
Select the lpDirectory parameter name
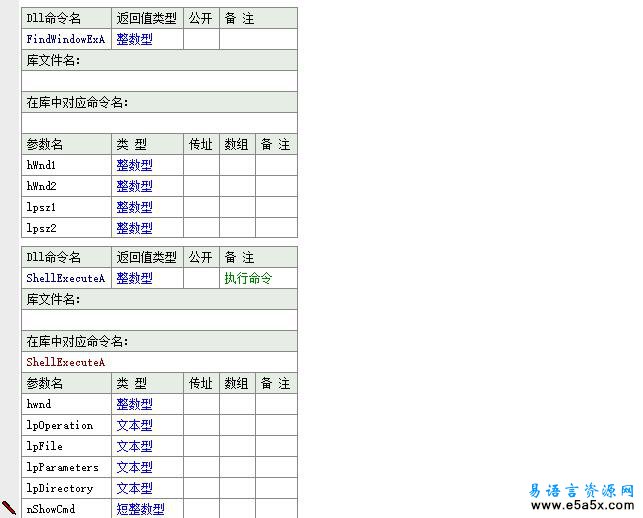(x=60, y=488)
